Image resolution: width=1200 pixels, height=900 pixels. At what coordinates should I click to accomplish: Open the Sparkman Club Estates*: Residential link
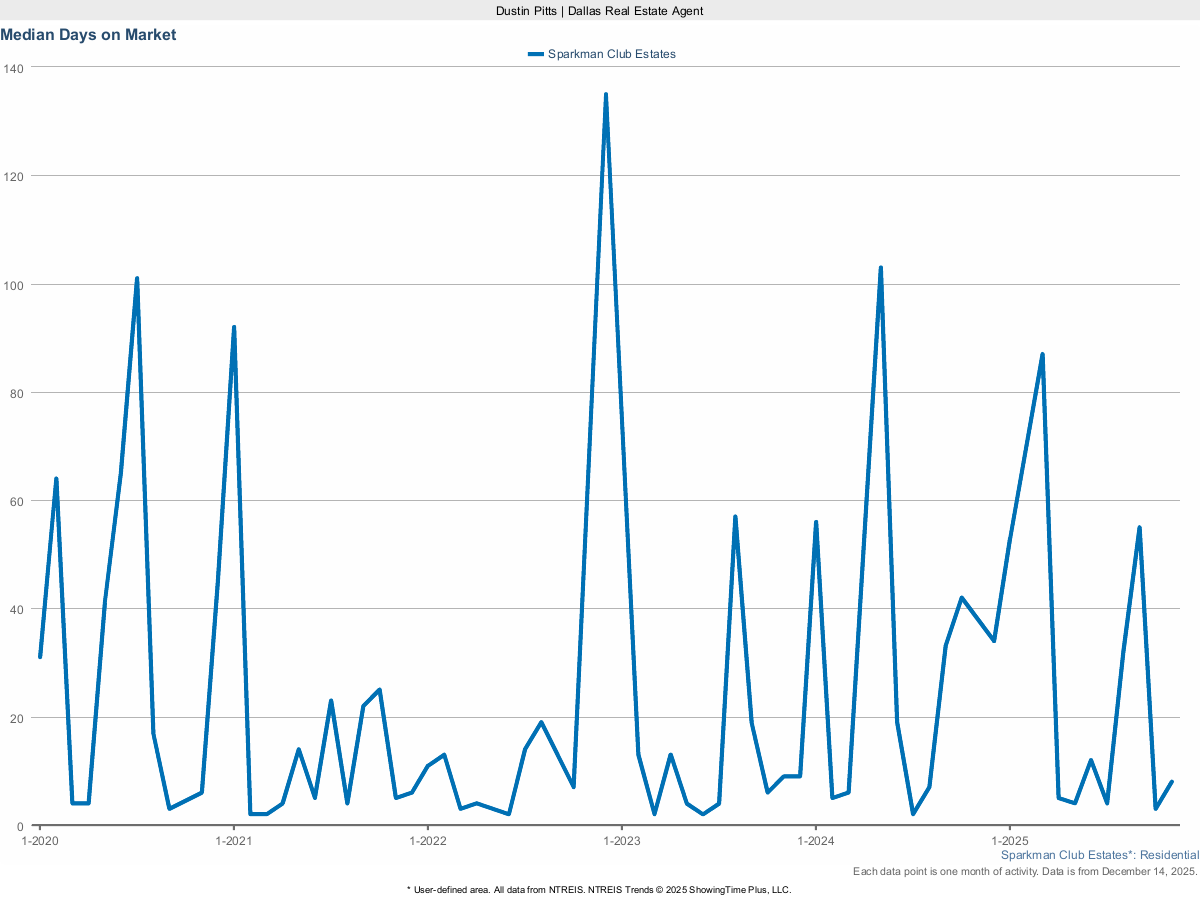[1098, 855]
